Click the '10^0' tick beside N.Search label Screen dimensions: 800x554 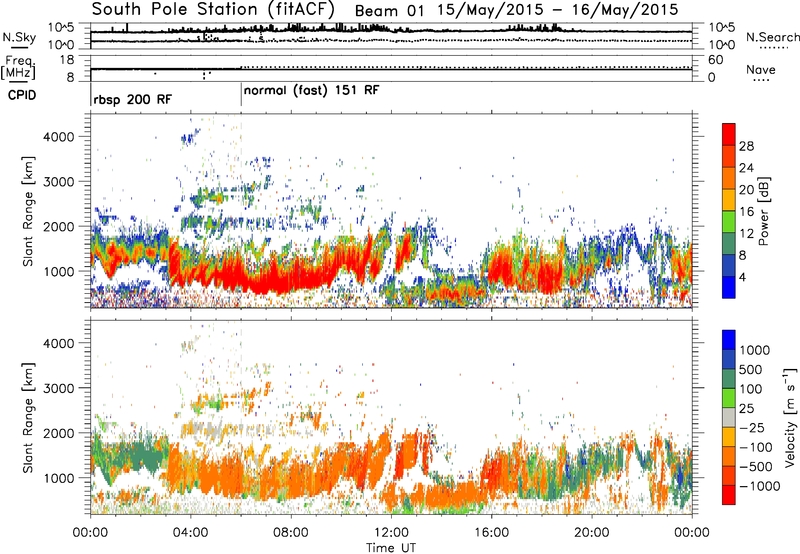722,45
